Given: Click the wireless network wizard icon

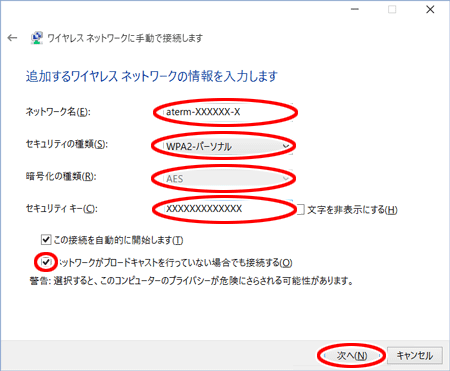Looking at the screenshot, I should click(37, 38).
